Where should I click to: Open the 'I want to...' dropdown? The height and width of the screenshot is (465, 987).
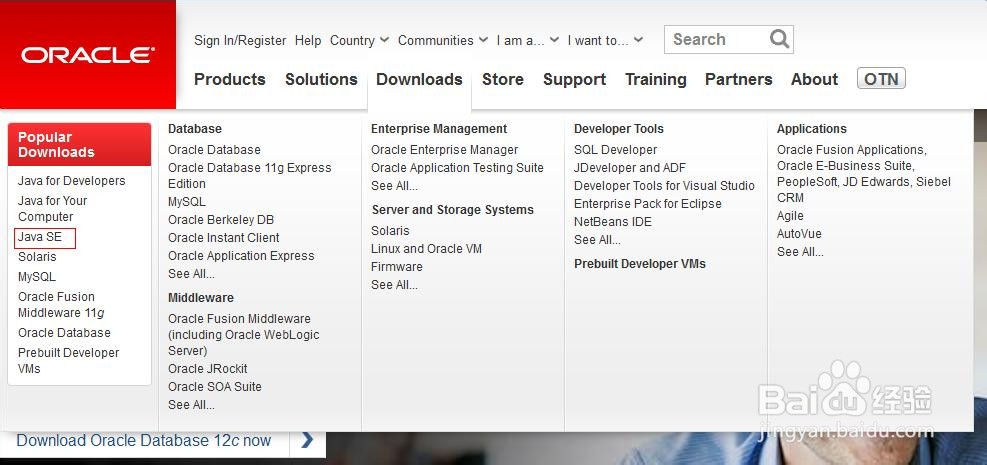point(605,40)
